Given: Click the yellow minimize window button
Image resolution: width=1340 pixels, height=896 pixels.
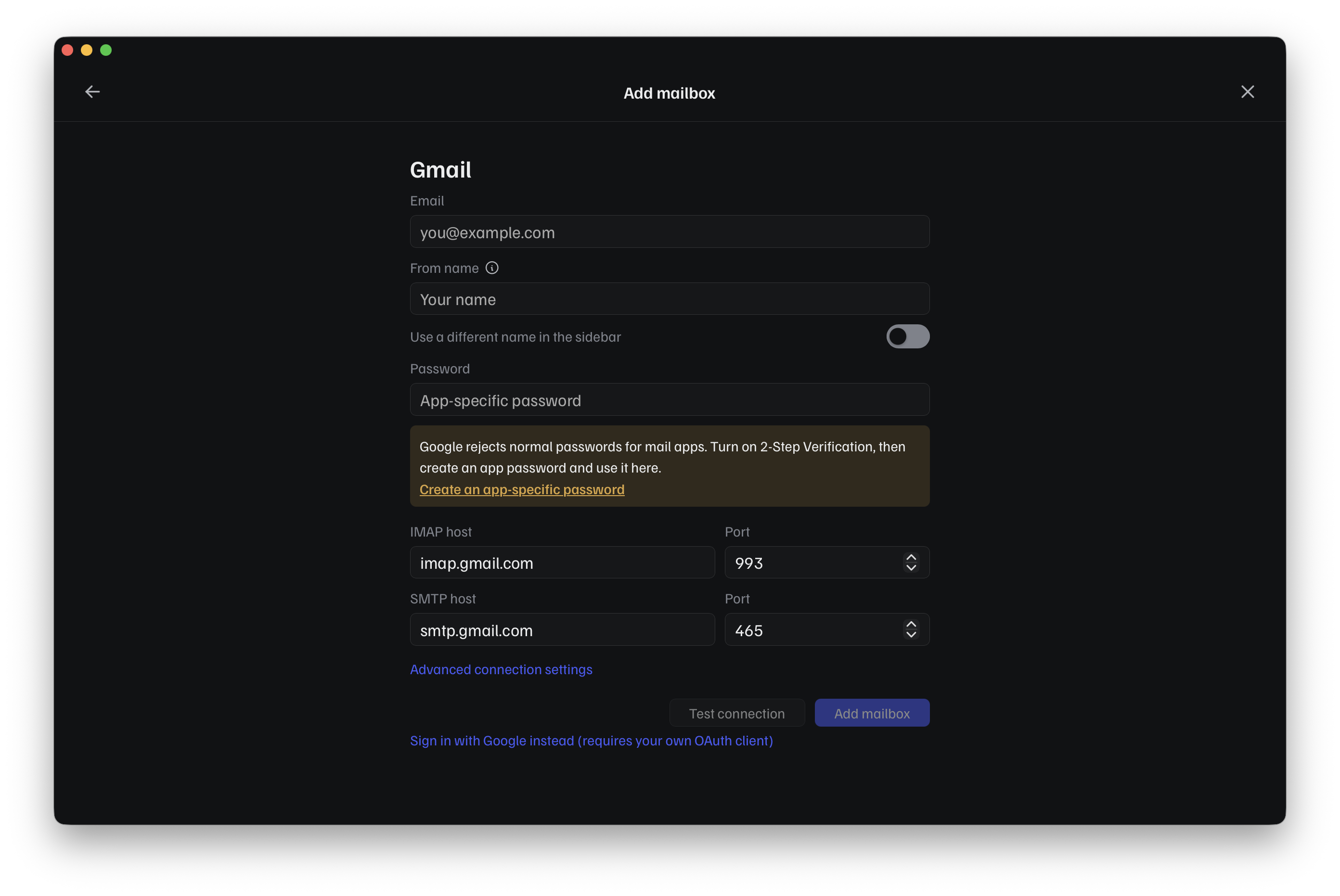Looking at the screenshot, I should [87, 50].
